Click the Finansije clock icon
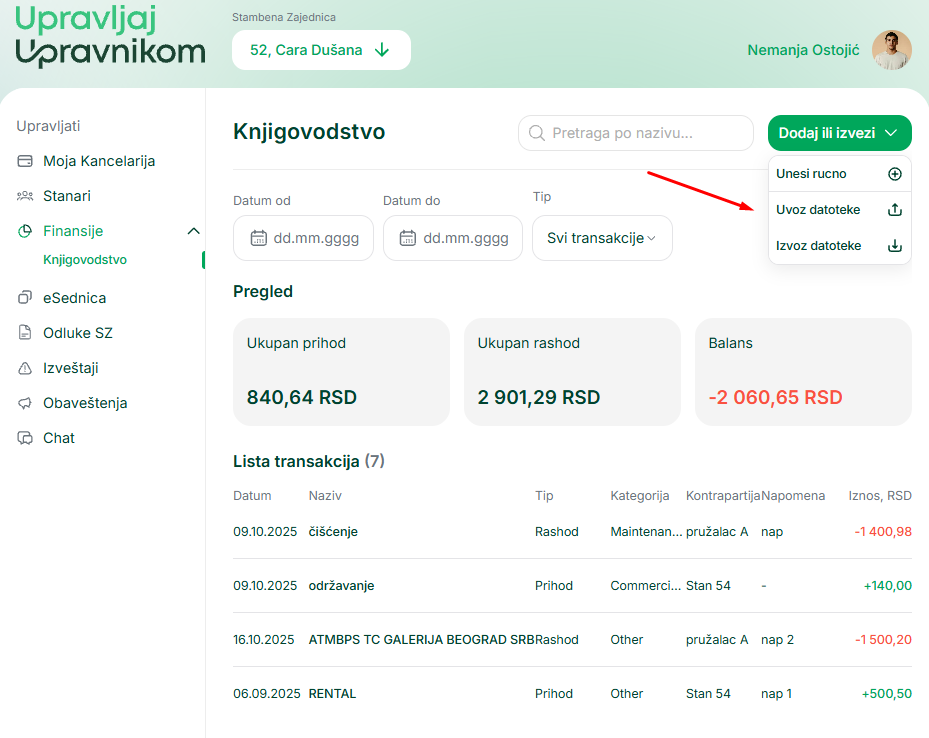 coord(23,229)
